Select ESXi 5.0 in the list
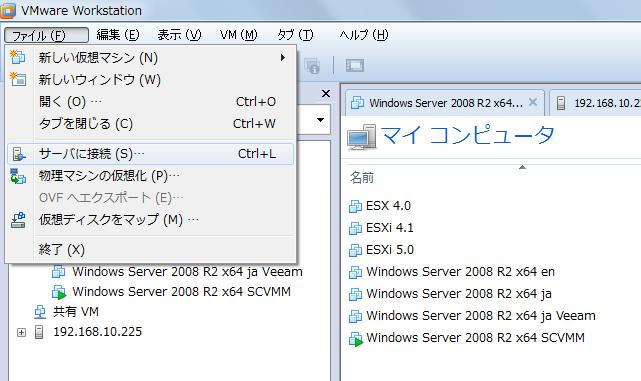Screen dimensions: 641x381 point(390,250)
